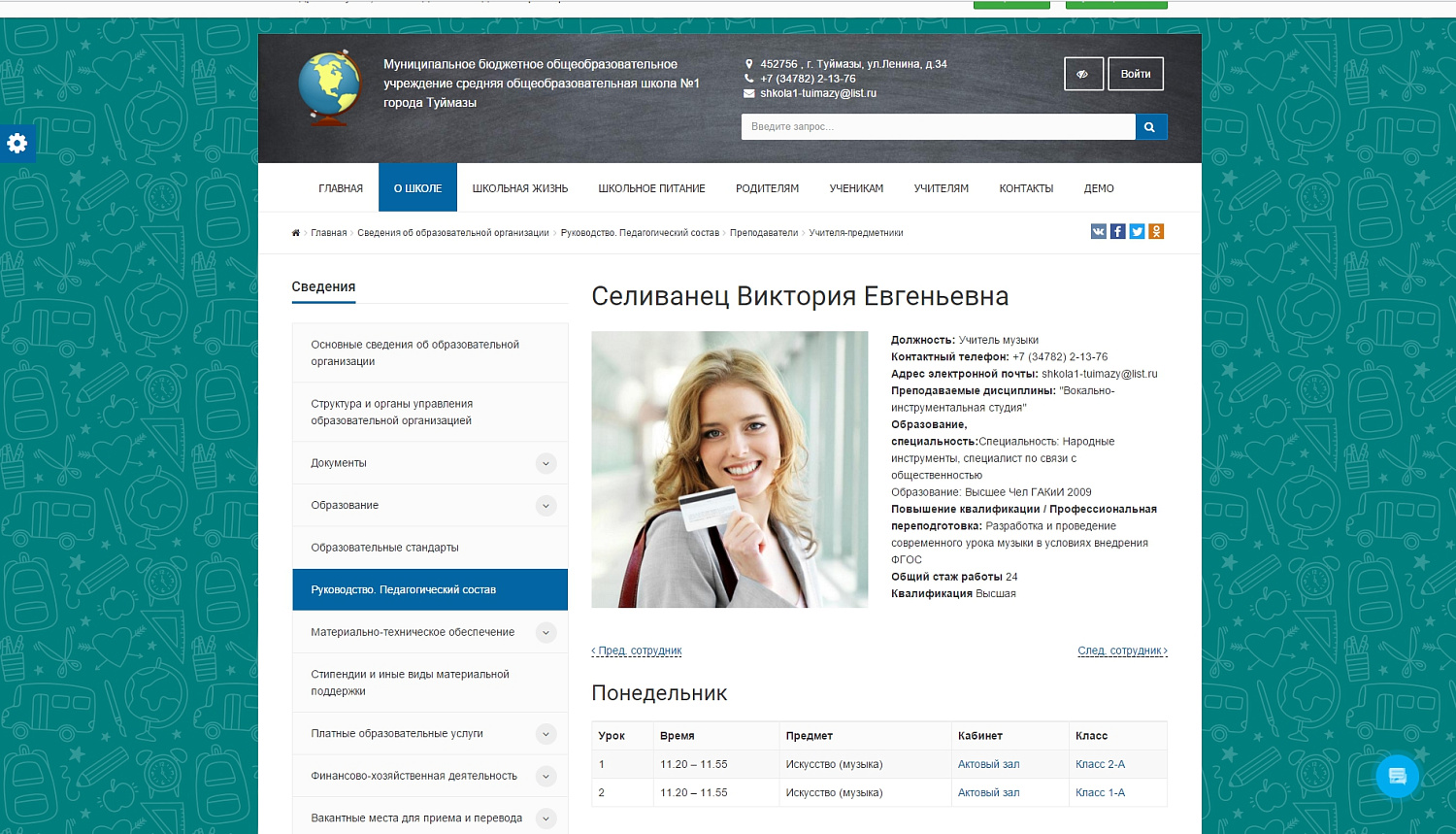Open the След. сотрудник link

click(x=1122, y=651)
